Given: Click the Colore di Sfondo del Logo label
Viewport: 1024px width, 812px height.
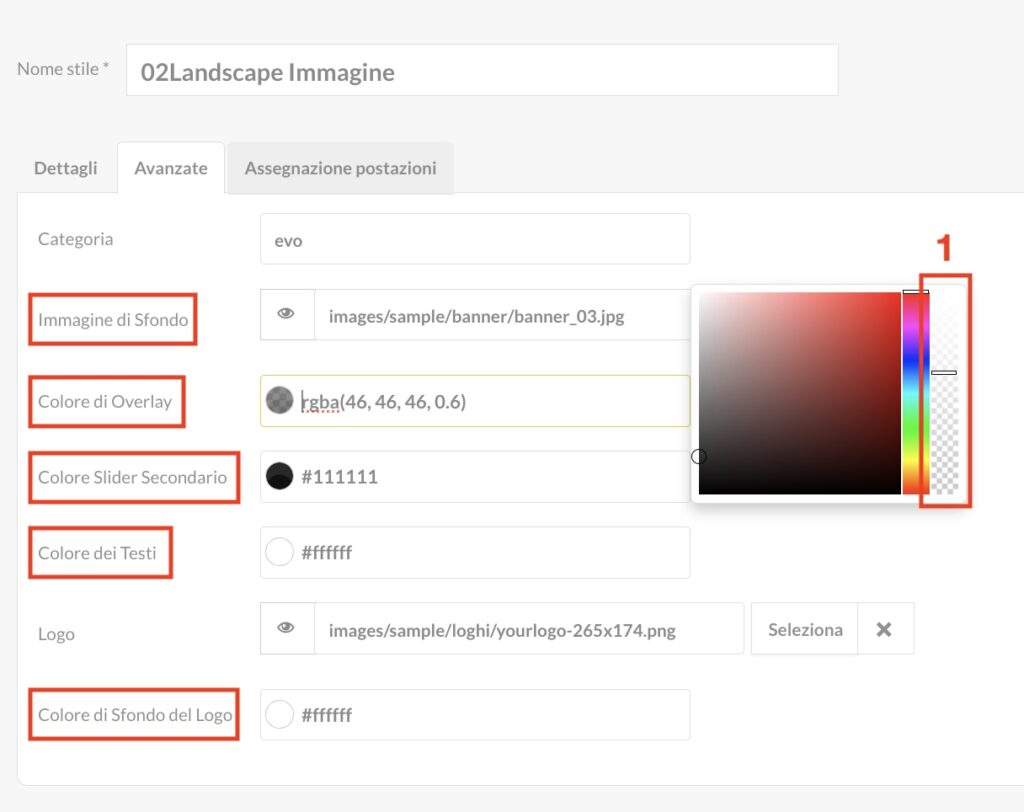Looking at the screenshot, I should 135,715.
